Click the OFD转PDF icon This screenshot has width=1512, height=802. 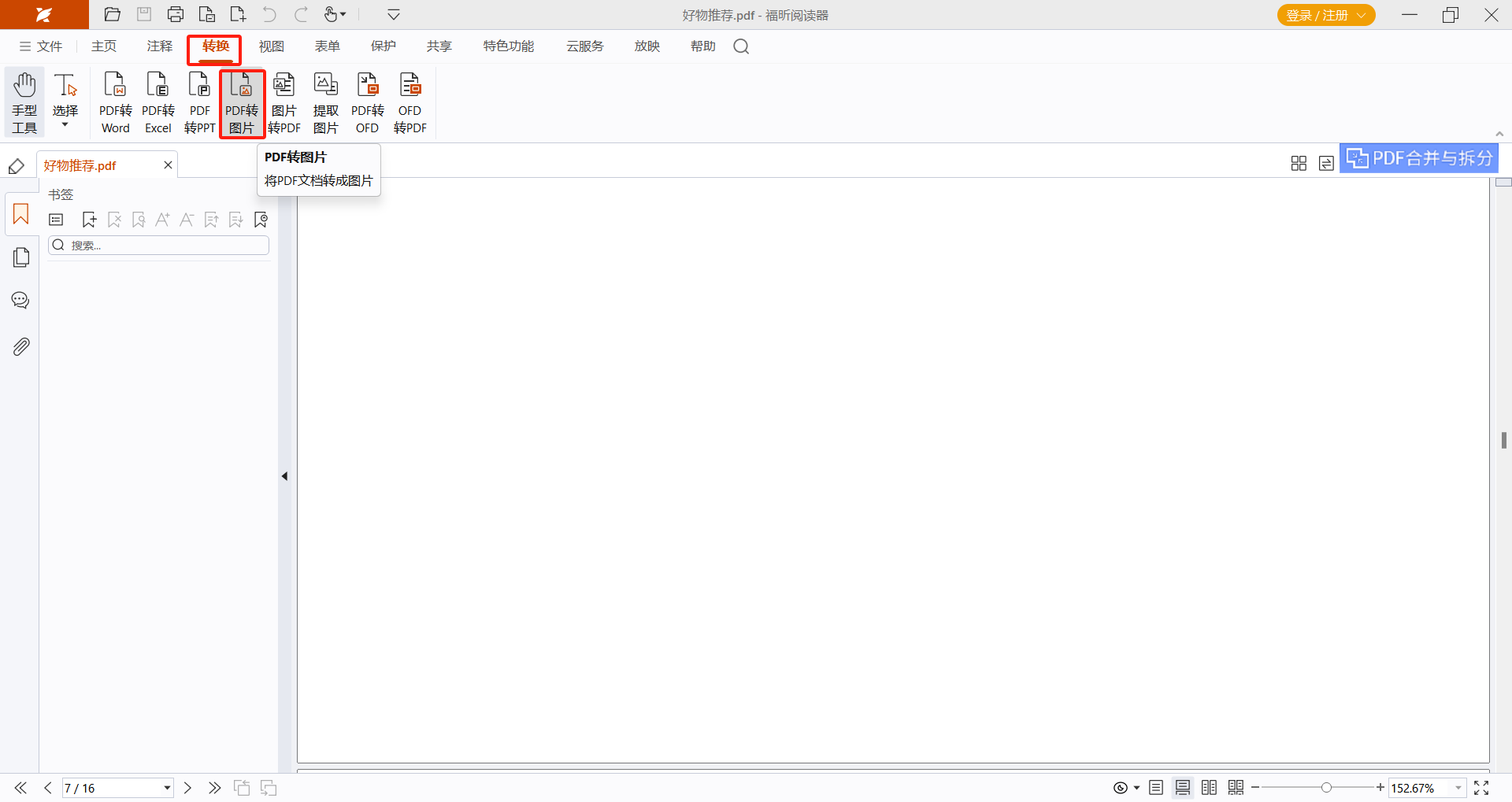[409, 103]
